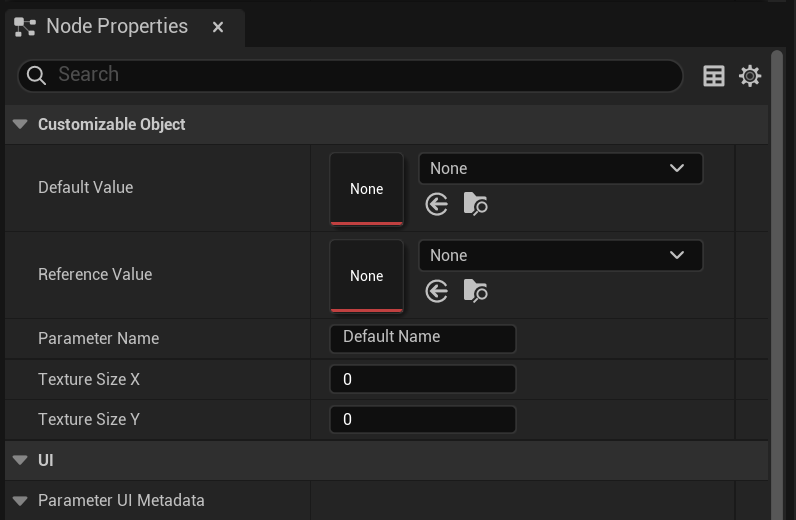Click the Default Value asset thumbnail
The height and width of the screenshot is (520, 796).
[x=367, y=189]
